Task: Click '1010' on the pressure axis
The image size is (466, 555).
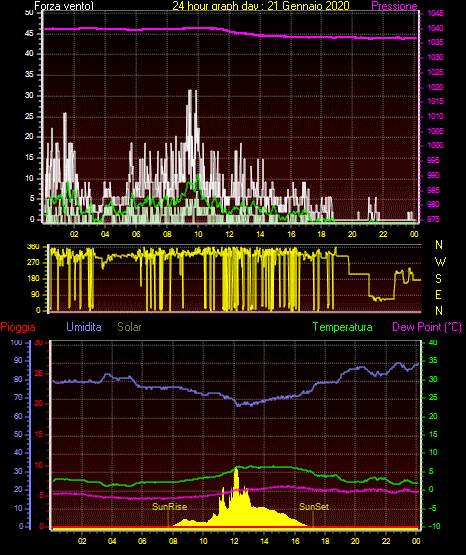Action: [x=435, y=116]
